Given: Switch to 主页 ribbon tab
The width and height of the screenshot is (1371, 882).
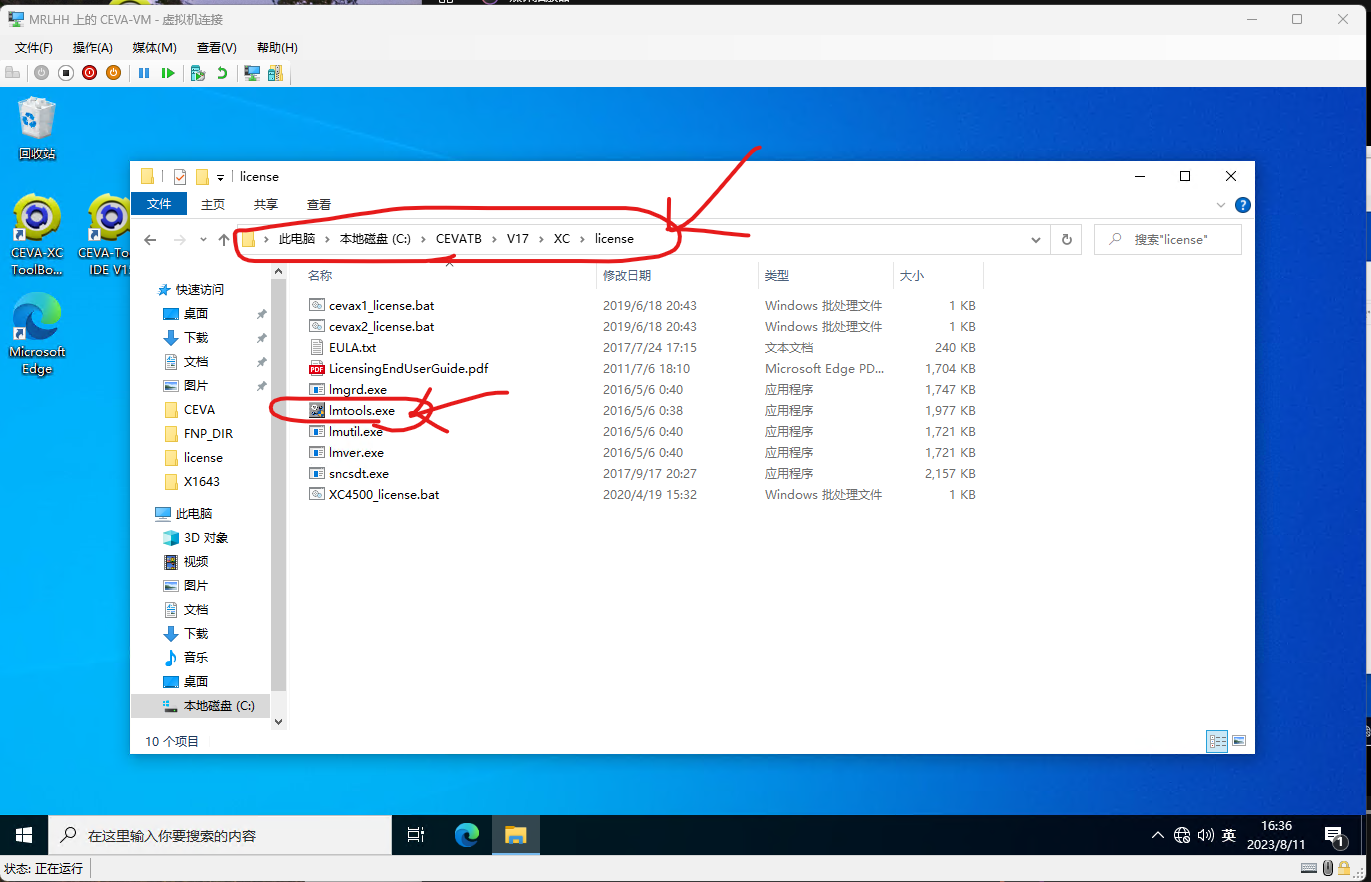Looking at the screenshot, I should (x=213, y=204).
